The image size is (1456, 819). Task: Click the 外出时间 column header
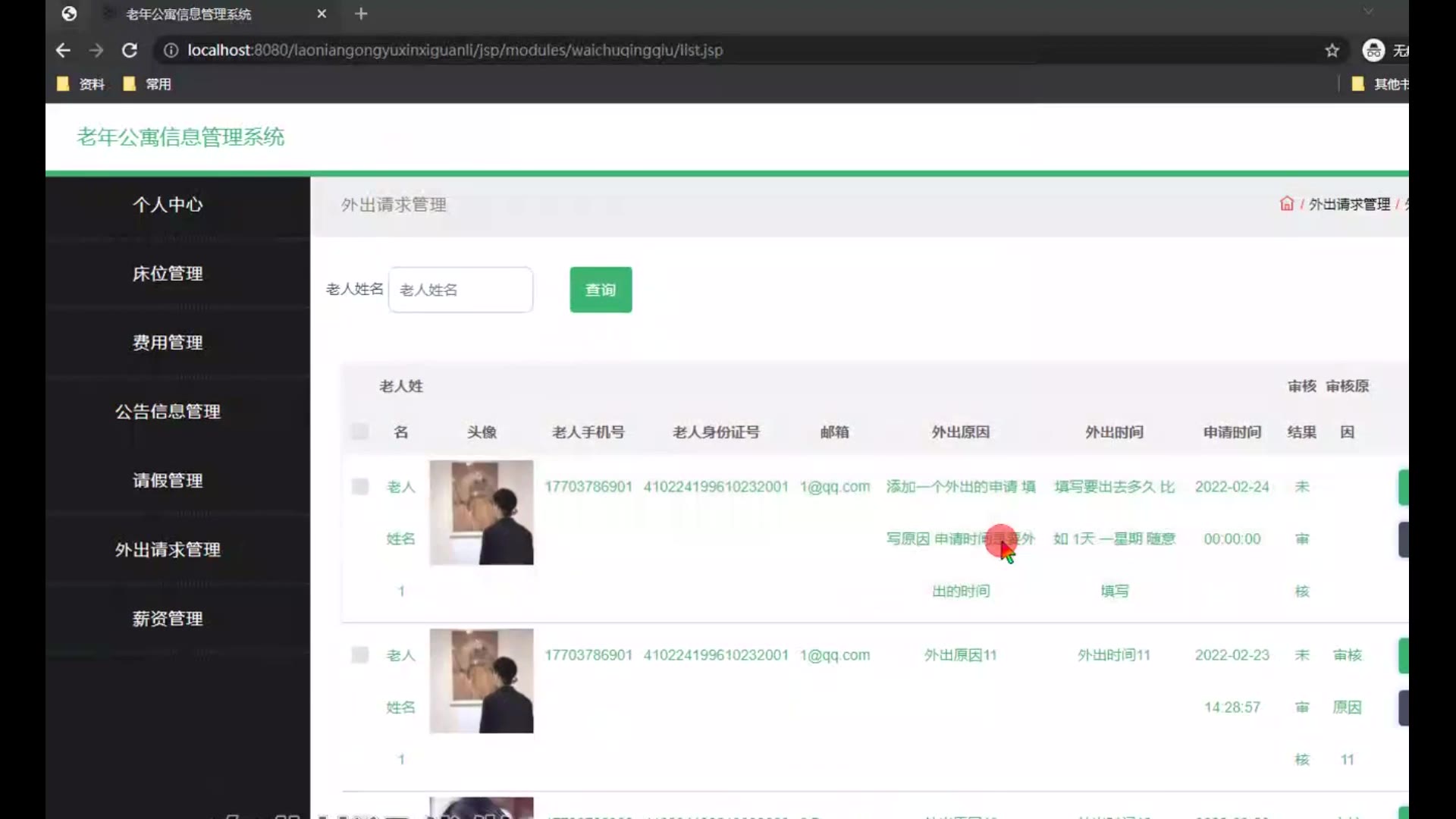[1114, 432]
